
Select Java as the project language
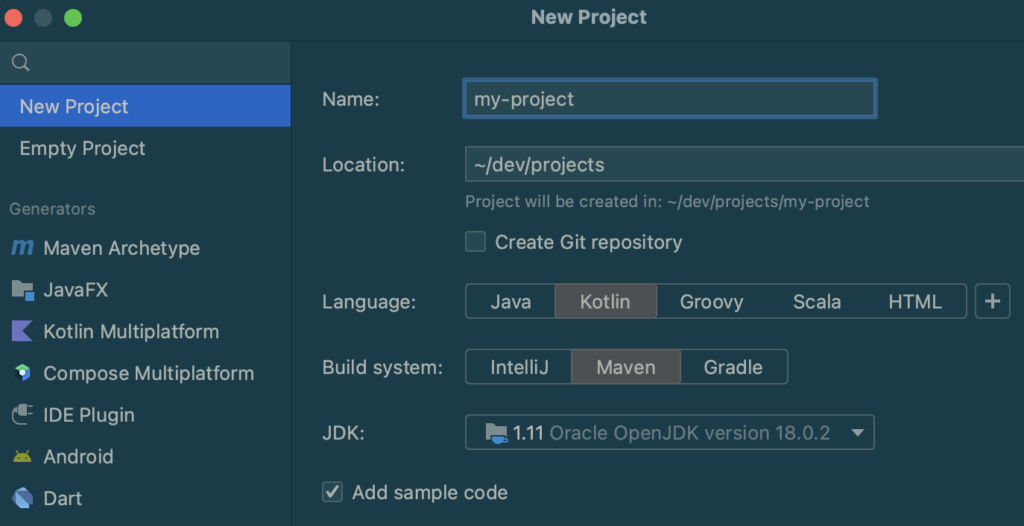click(x=510, y=301)
